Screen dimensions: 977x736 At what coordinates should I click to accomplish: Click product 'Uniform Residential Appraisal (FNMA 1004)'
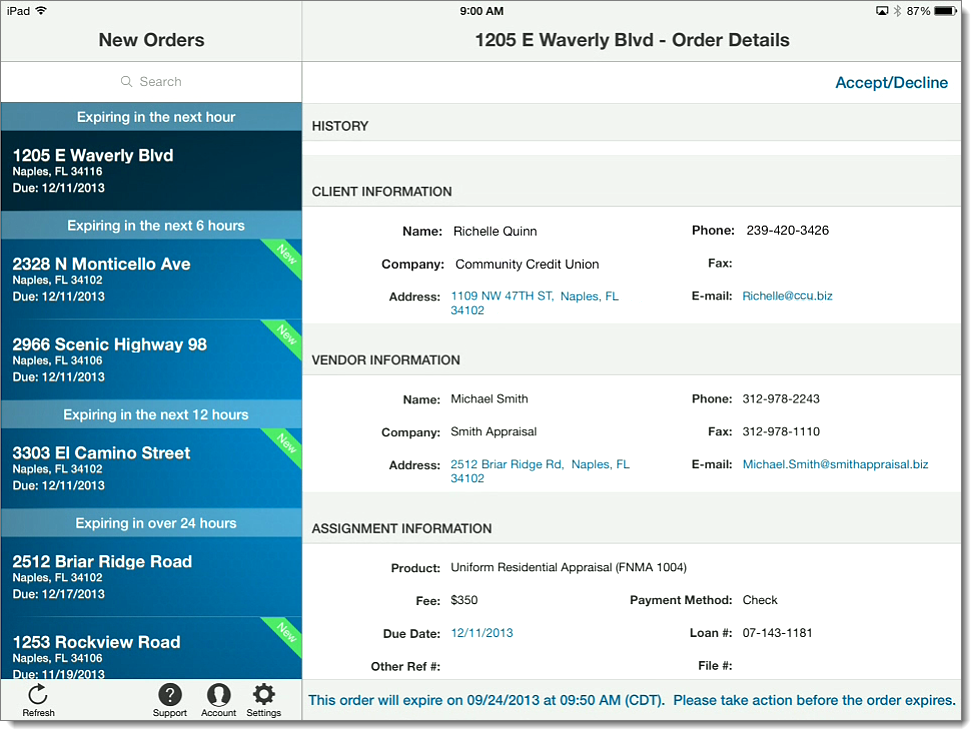[568, 567]
